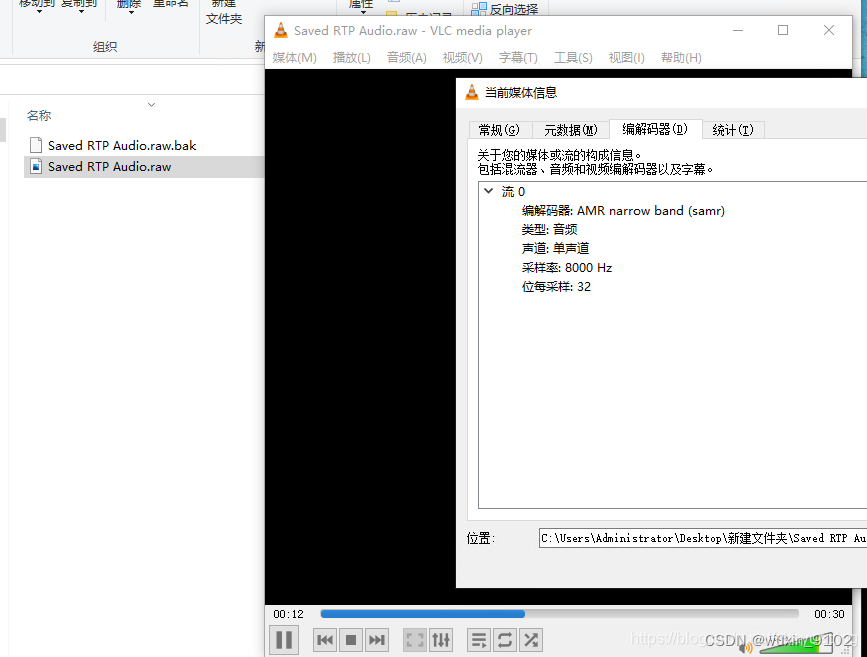Image resolution: width=867 pixels, height=657 pixels.
Task: Open the 帮助(H) menu
Action: point(681,58)
